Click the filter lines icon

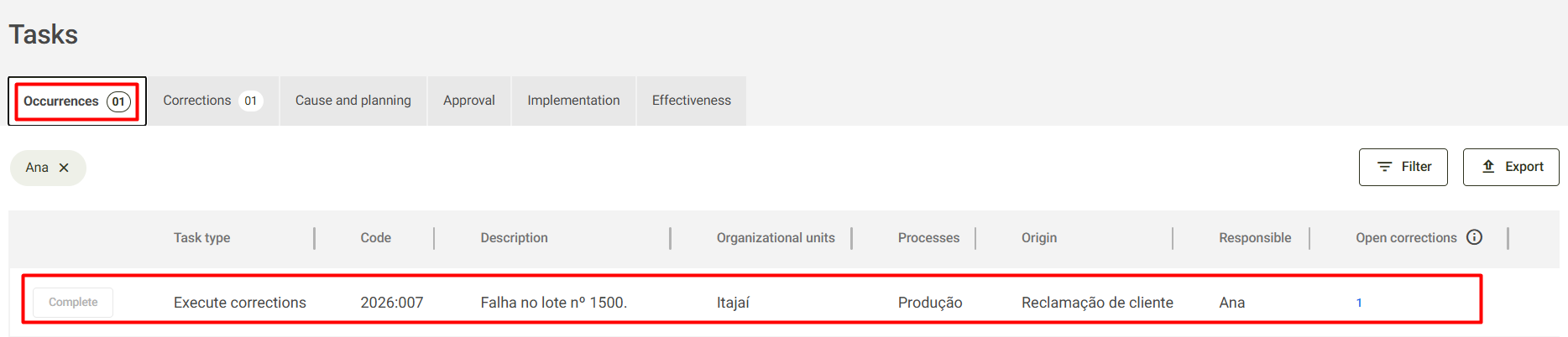[1385, 167]
